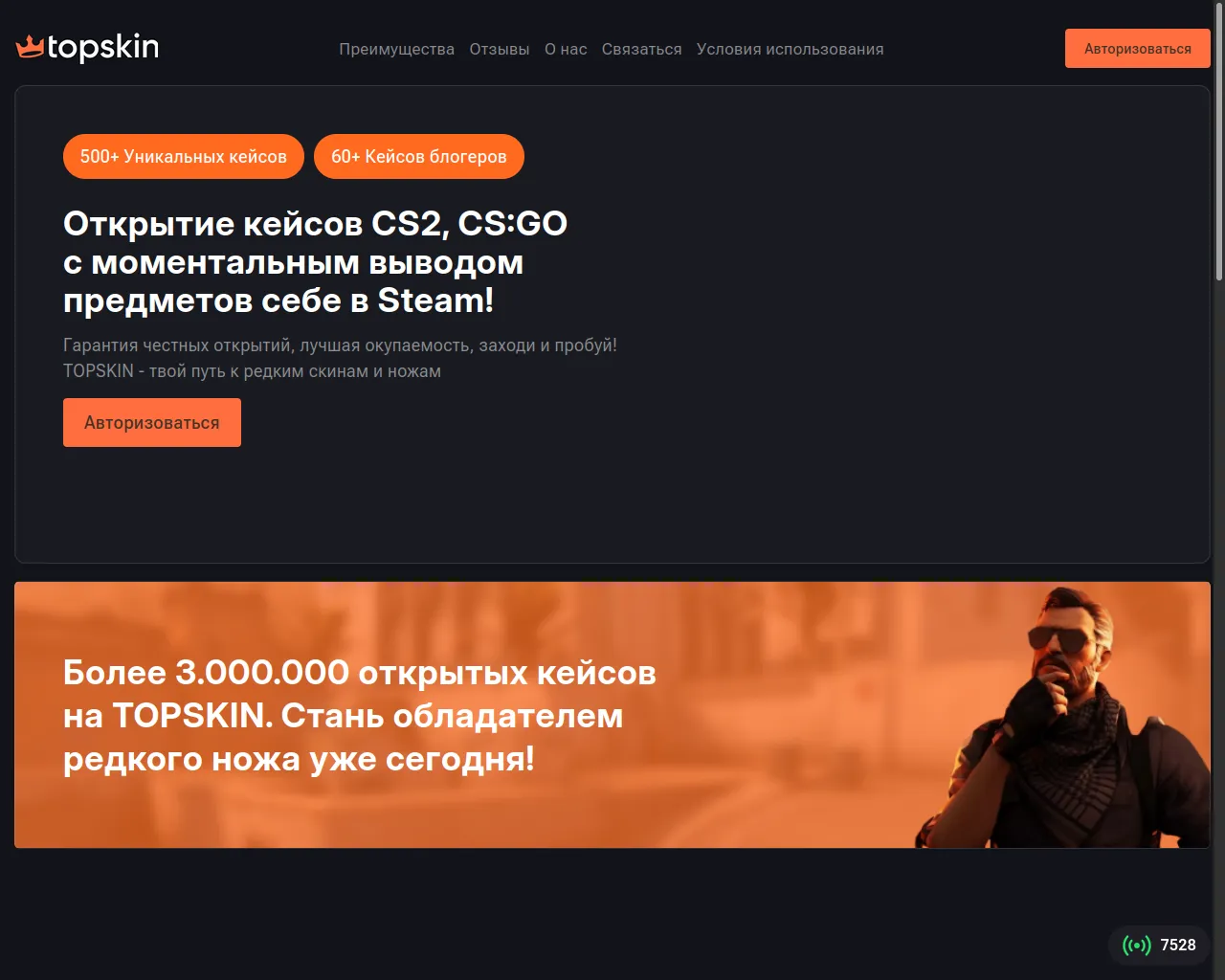Click Авторизоваться button below the subtitle
The image size is (1225, 980).
(x=152, y=422)
